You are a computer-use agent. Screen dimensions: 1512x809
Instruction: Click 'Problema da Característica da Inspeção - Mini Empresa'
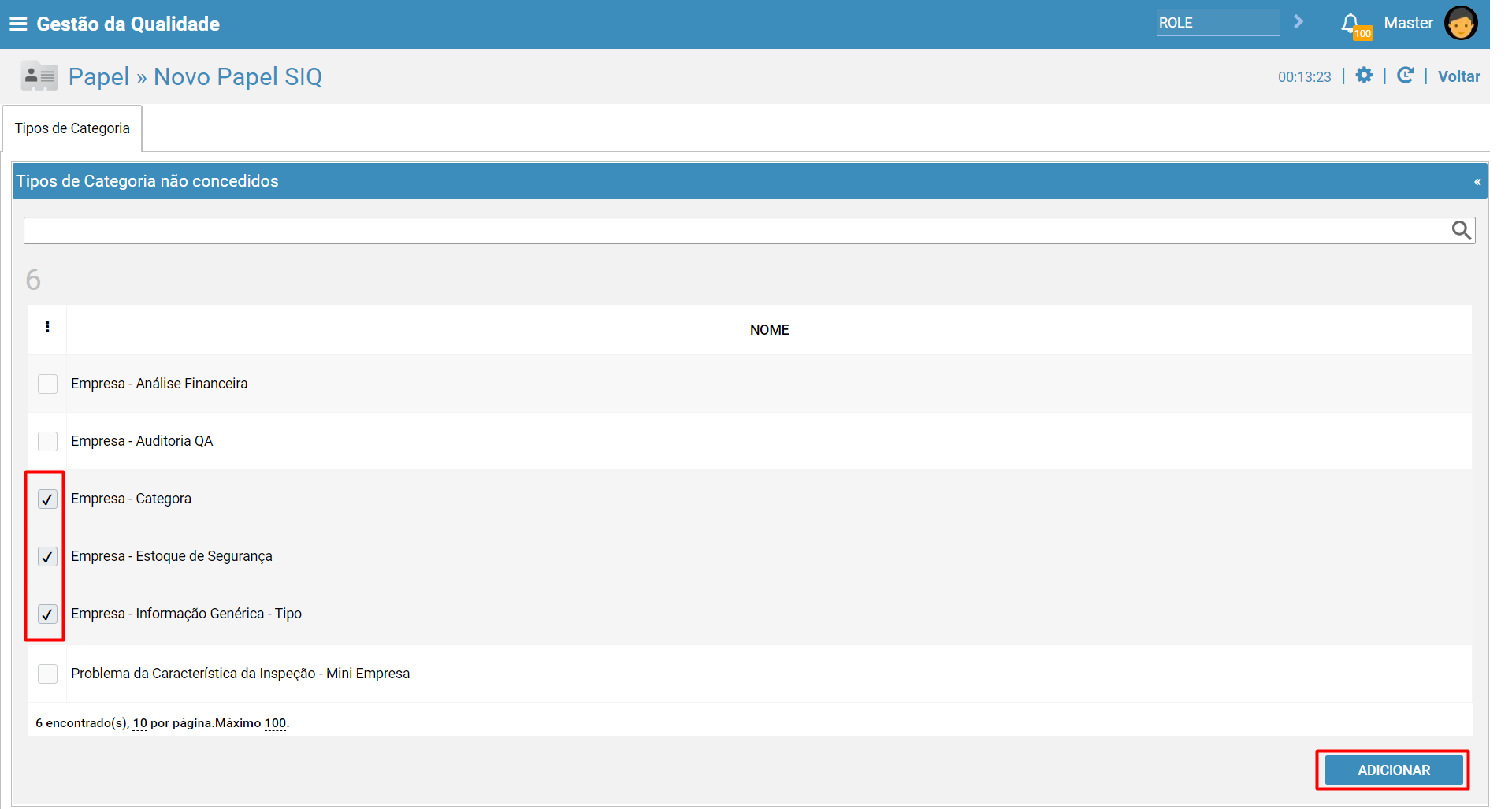click(x=240, y=674)
